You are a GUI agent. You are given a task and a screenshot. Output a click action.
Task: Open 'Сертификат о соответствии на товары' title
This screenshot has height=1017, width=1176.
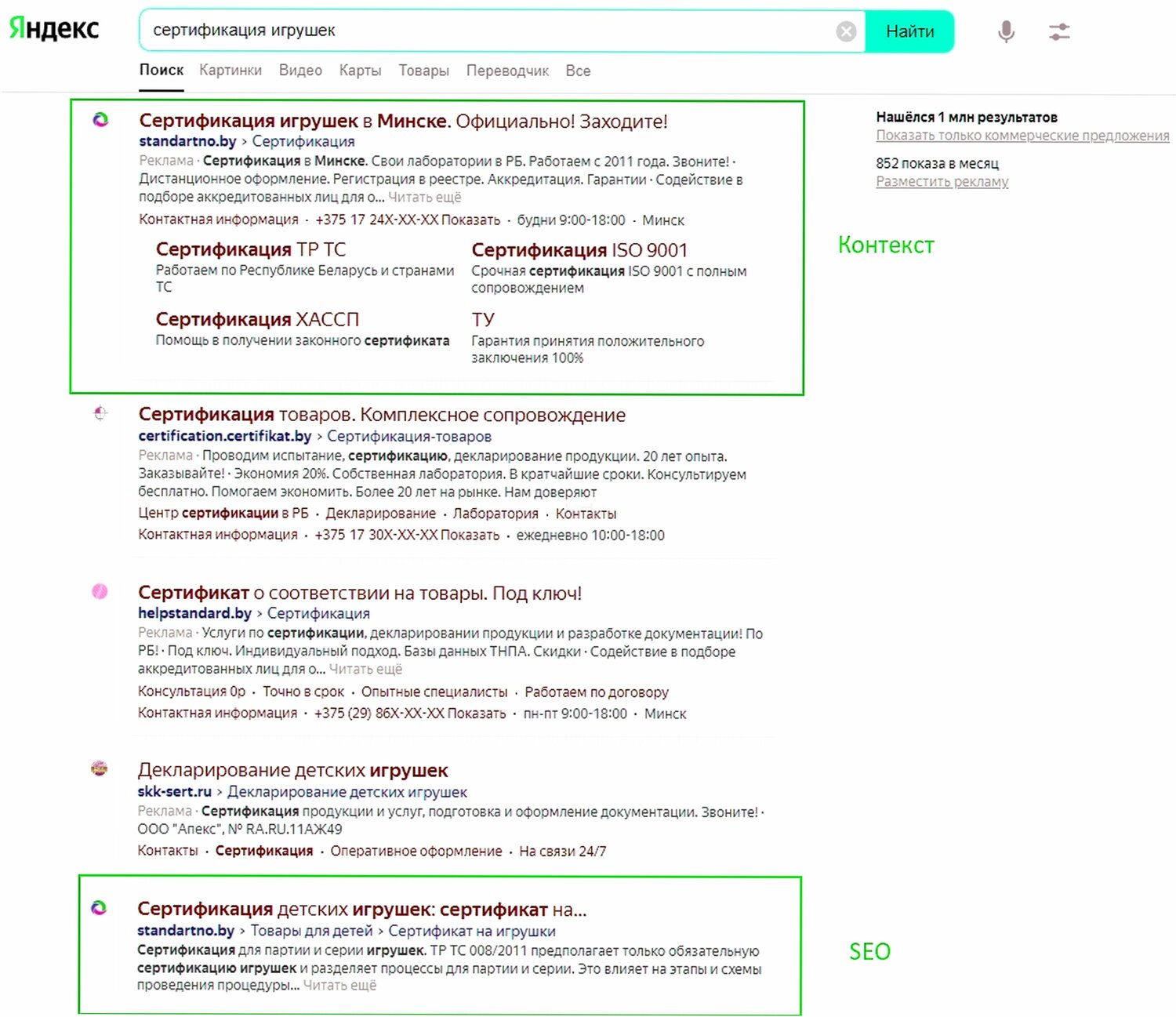pyautogui.click(x=360, y=593)
